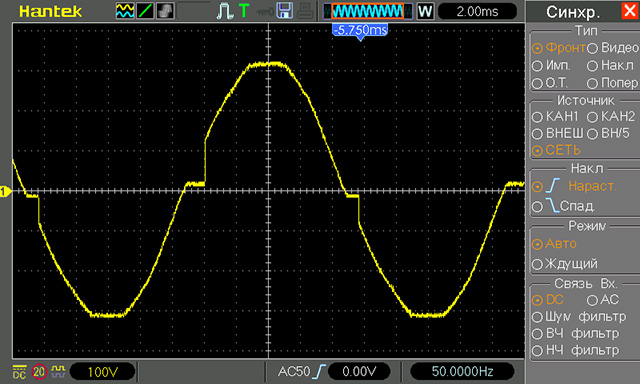Image resolution: width=640 pixels, height=384 pixels.
Task: Click the pulse trigger status icon
Action: [x=224, y=11]
